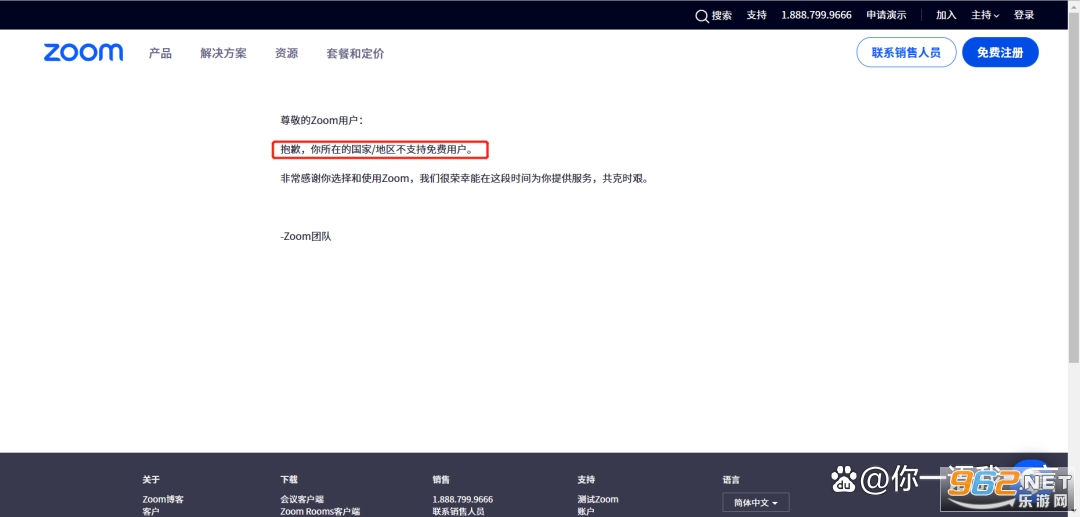Open the 资源 menu
The image size is (1080, 517).
[x=287, y=53]
